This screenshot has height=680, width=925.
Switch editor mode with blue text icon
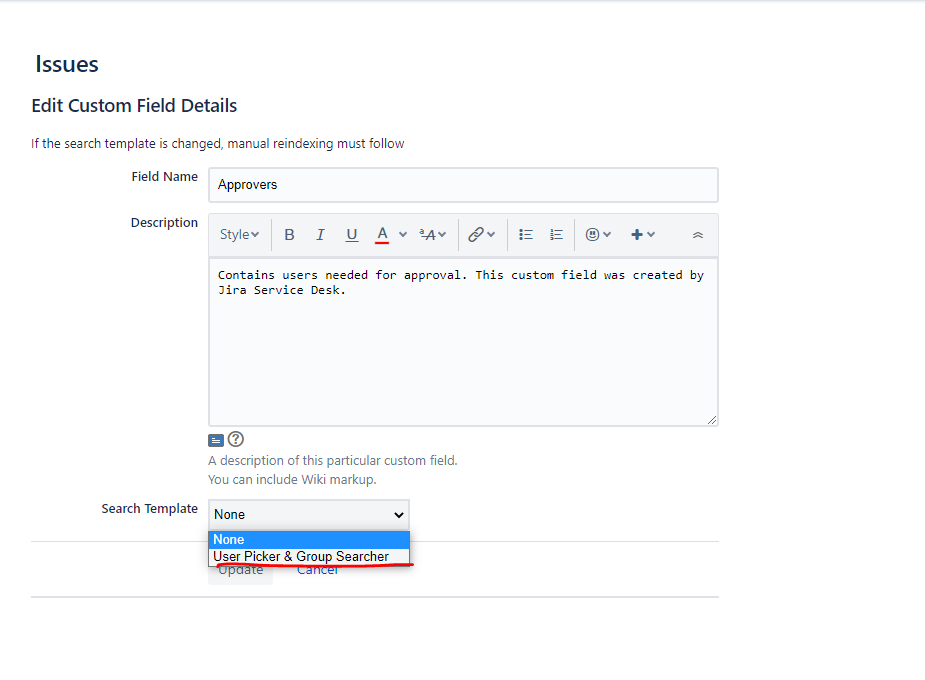[216, 441]
